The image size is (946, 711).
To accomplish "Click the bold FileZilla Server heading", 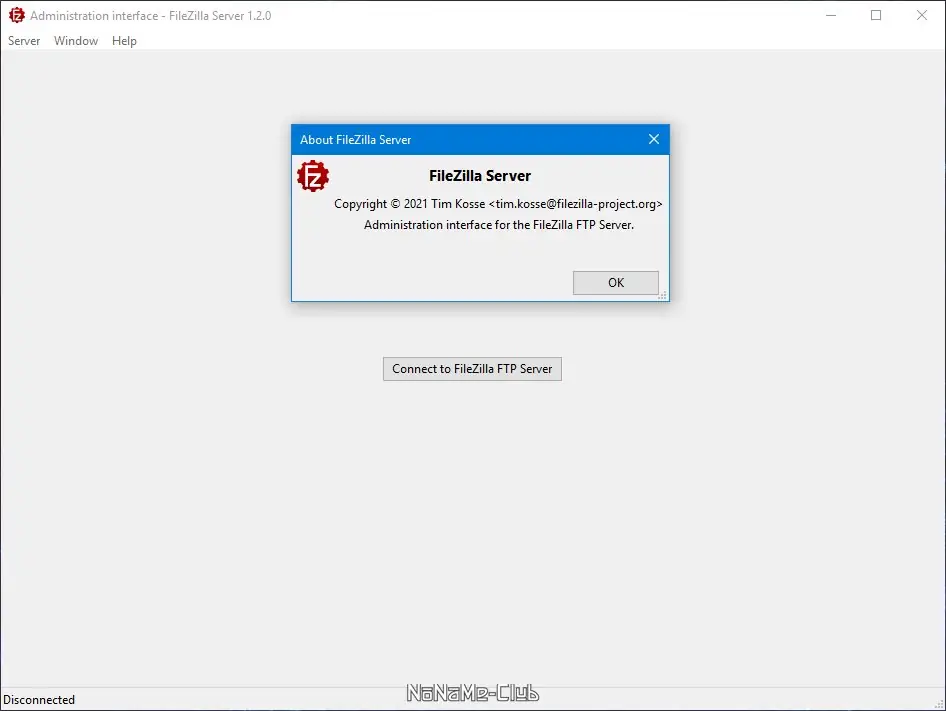I will pyautogui.click(x=480, y=176).
